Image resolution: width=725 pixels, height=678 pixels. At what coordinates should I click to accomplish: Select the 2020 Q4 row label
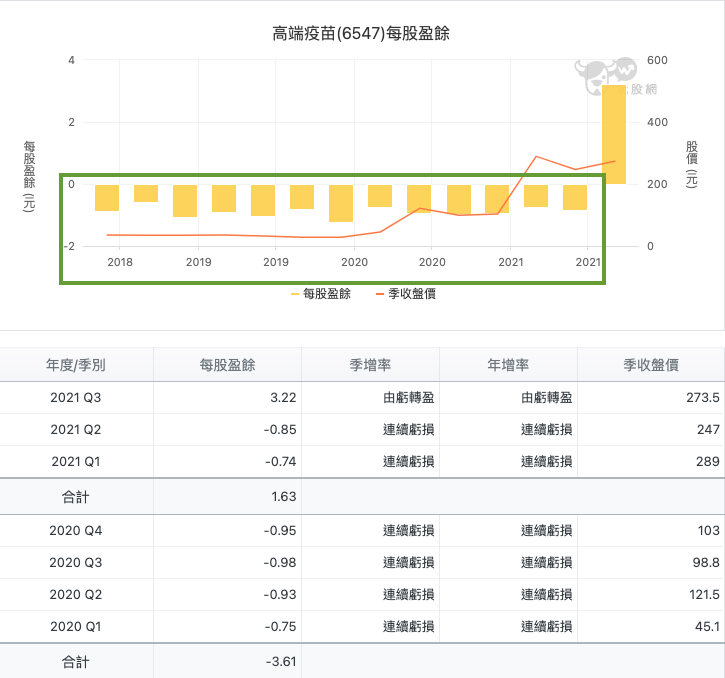(x=76, y=530)
